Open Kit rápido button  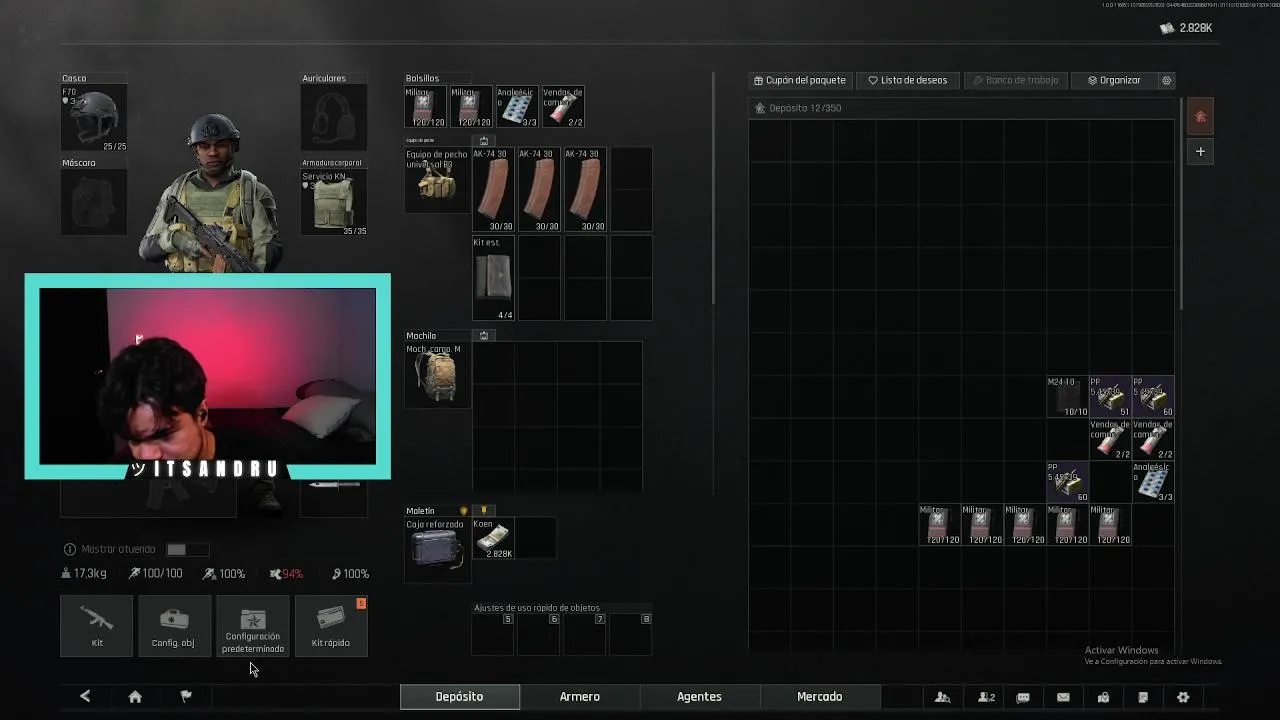331,626
